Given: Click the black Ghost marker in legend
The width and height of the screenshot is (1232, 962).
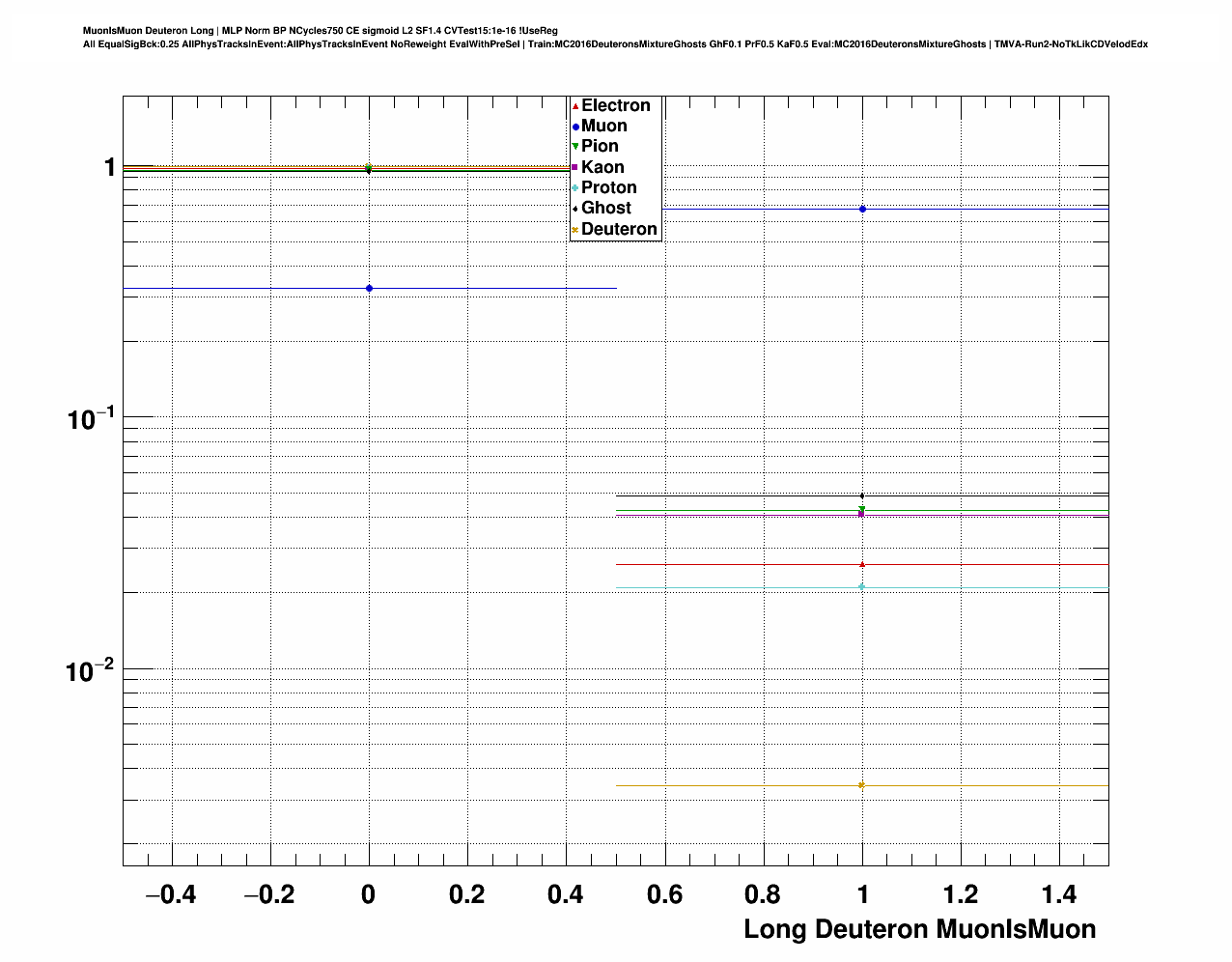Looking at the screenshot, I should [575, 209].
